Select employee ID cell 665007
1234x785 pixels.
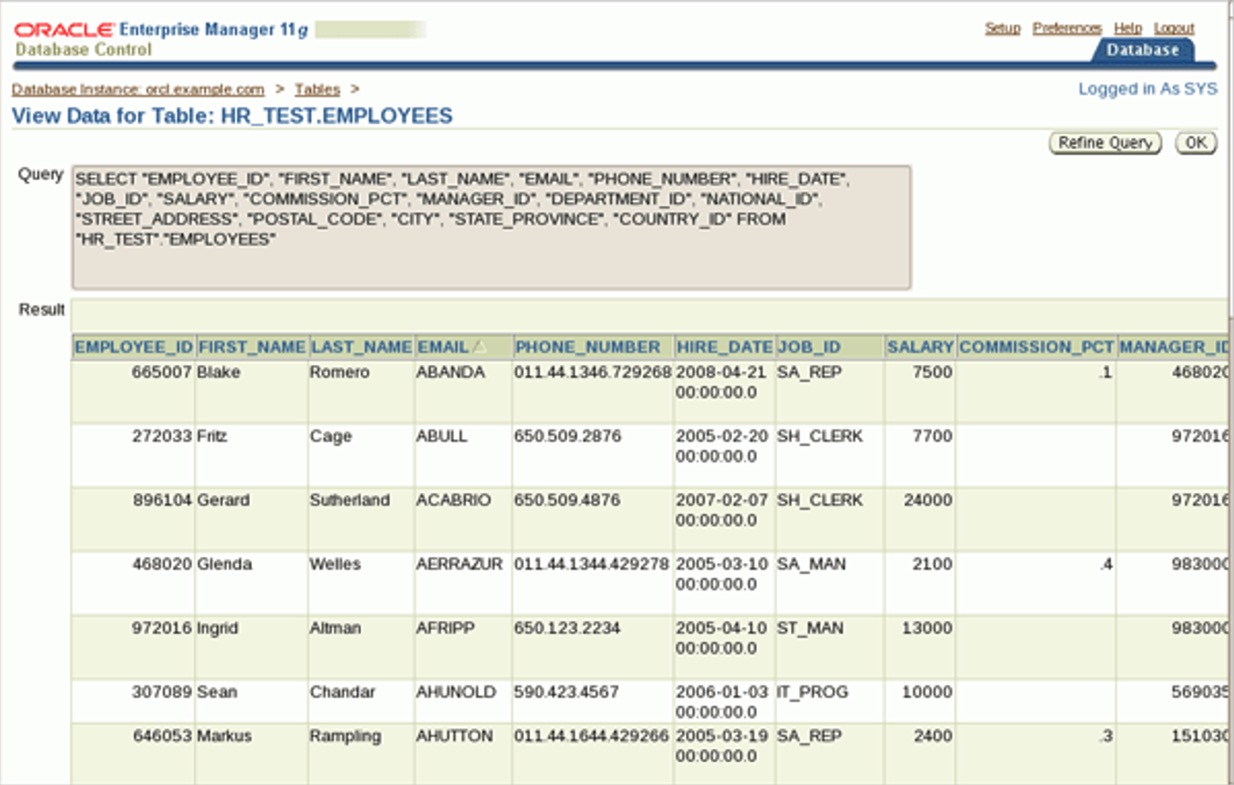click(x=162, y=372)
